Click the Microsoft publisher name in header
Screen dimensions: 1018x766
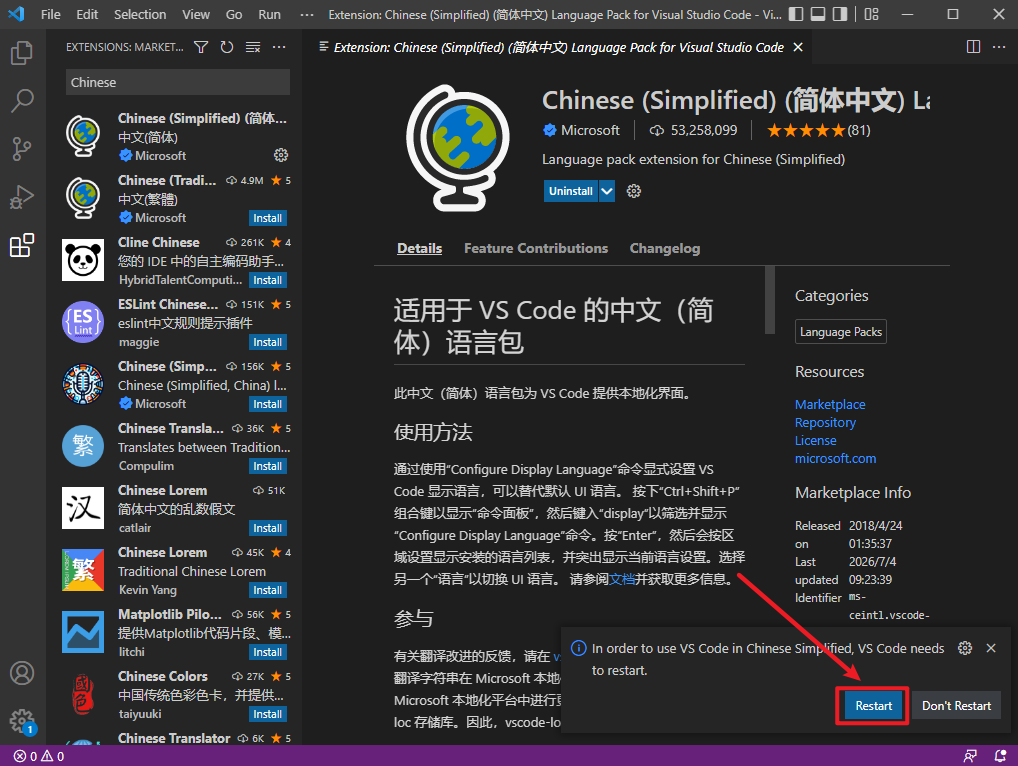(590, 130)
